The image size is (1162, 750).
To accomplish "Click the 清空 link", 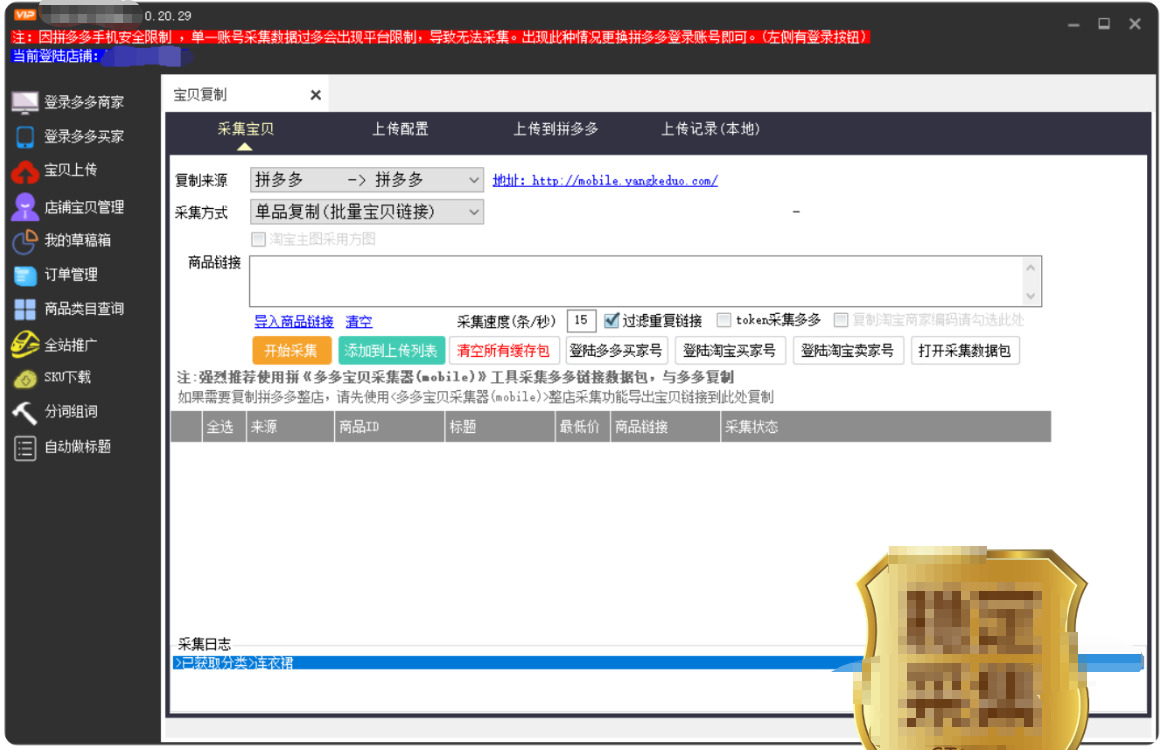I will tap(359, 322).
